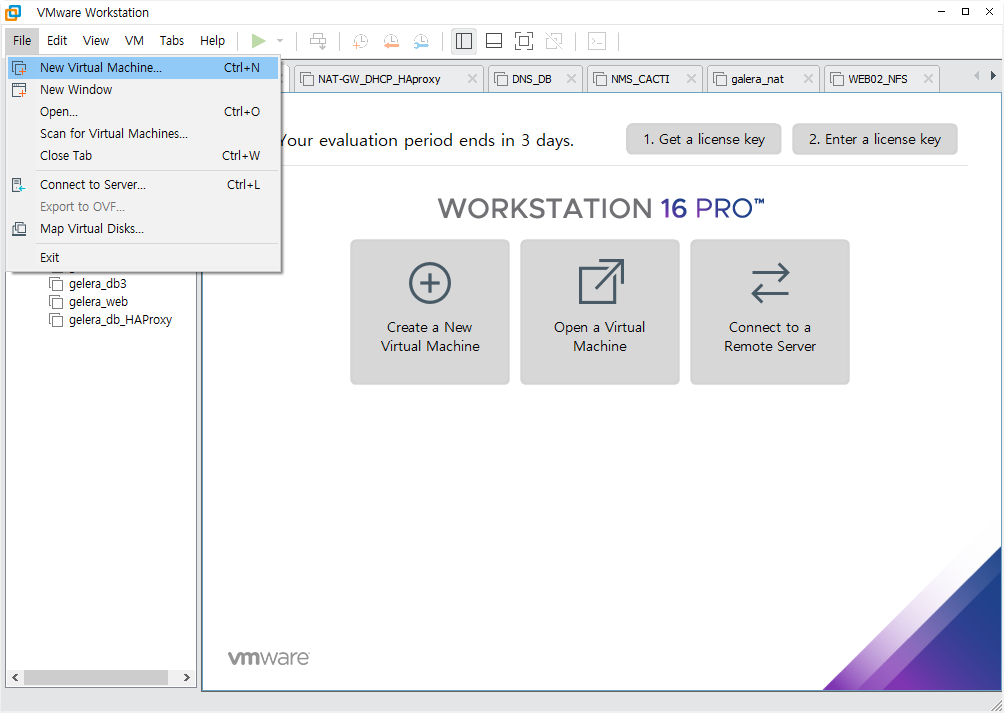Click the Revert to Snapshot toolbar icon
Screen dimensions: 1004x713
coord(391,41)
